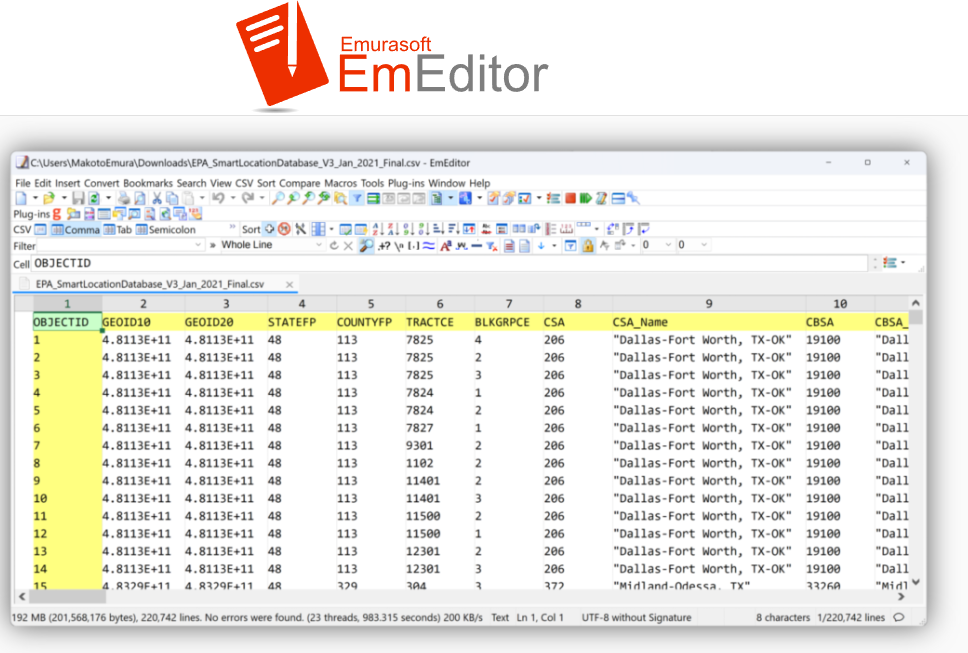Click 'Ln 1, Col 1' in status bar
Screen dimensions: 968x653
tap(540, 617)
